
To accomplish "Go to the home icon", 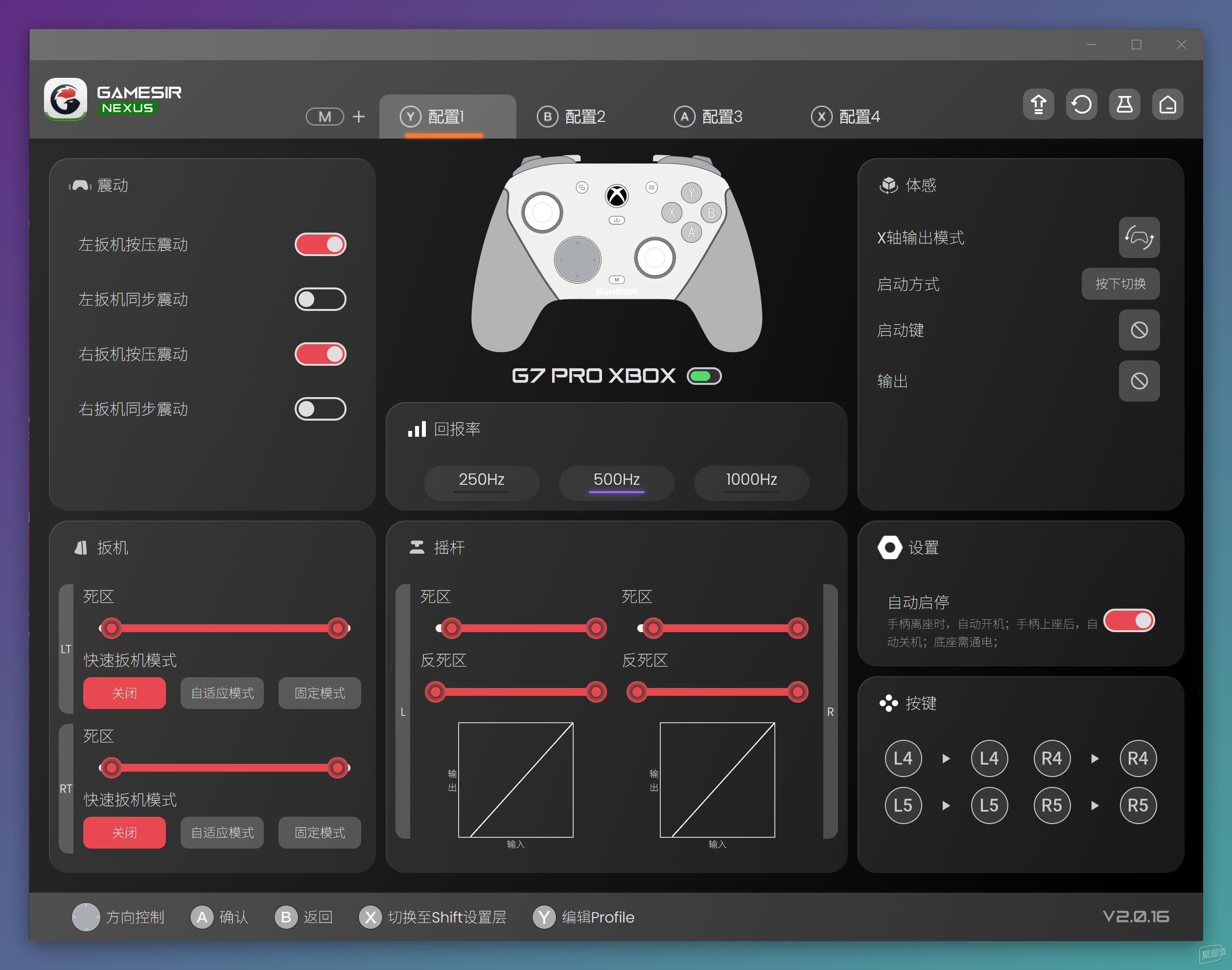I will point(1168,104).
